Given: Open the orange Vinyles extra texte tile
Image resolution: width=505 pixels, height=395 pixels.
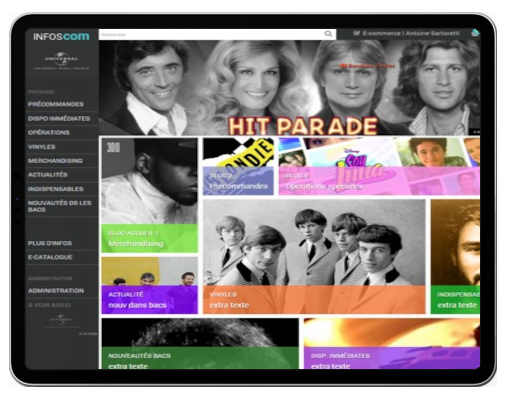Looking at the screenshot, I should [314, 256].
